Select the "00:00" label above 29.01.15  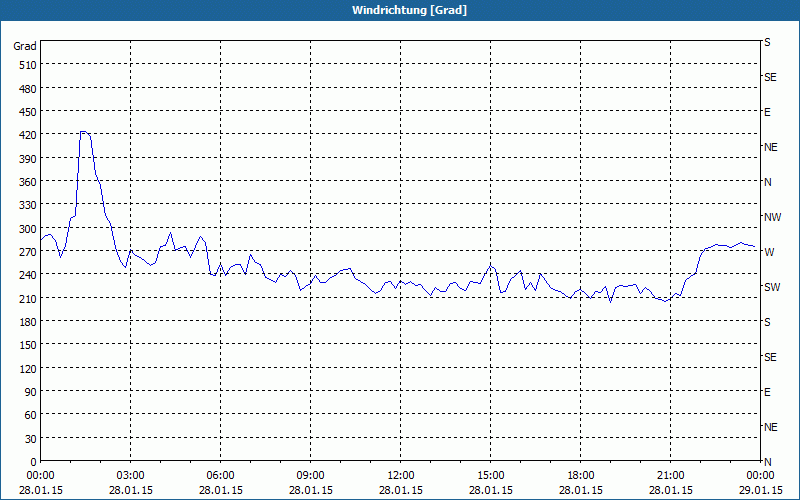(x=761, y=476)
